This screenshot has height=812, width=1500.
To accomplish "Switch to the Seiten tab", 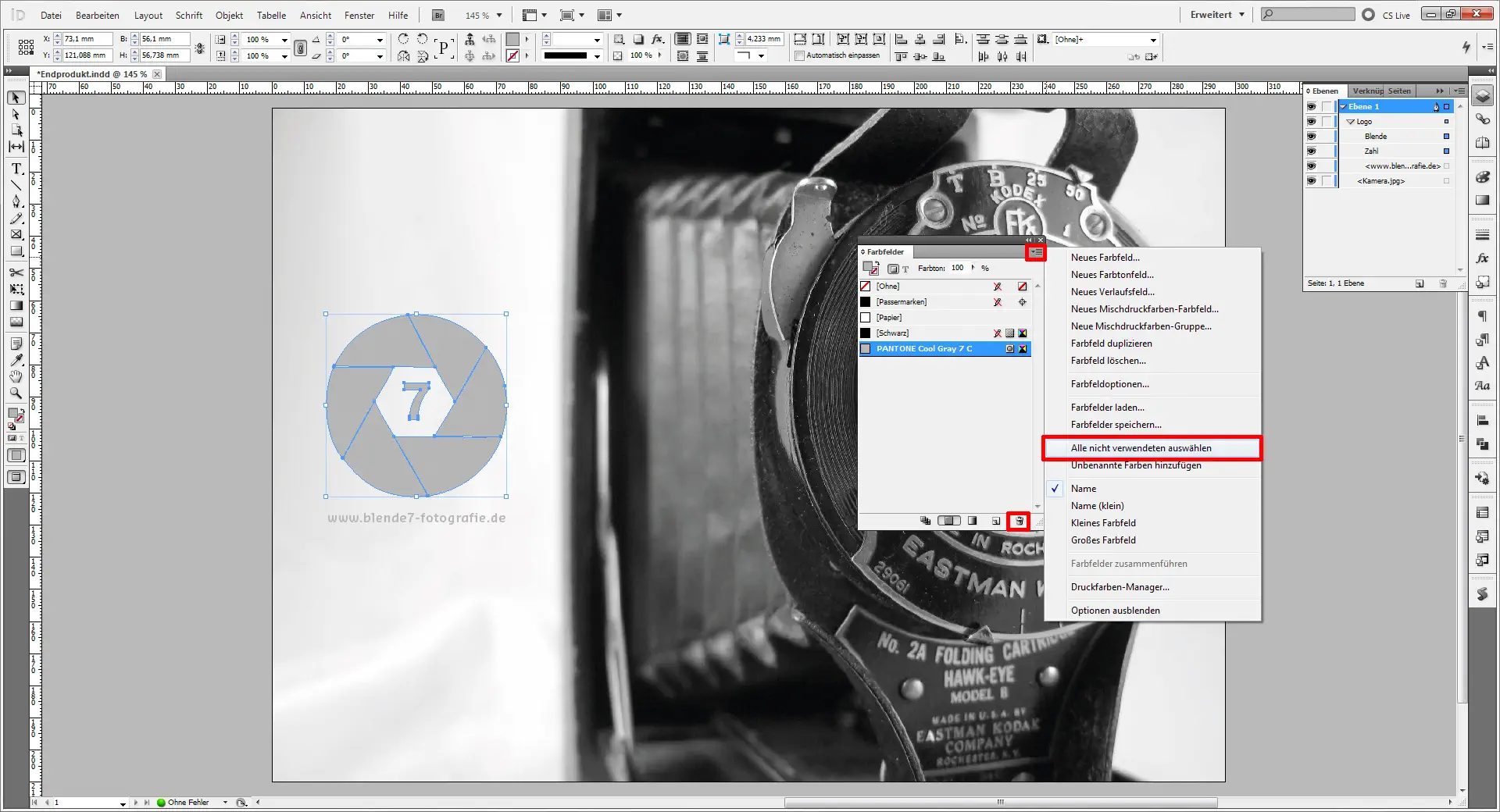I will coord(1398,91).
